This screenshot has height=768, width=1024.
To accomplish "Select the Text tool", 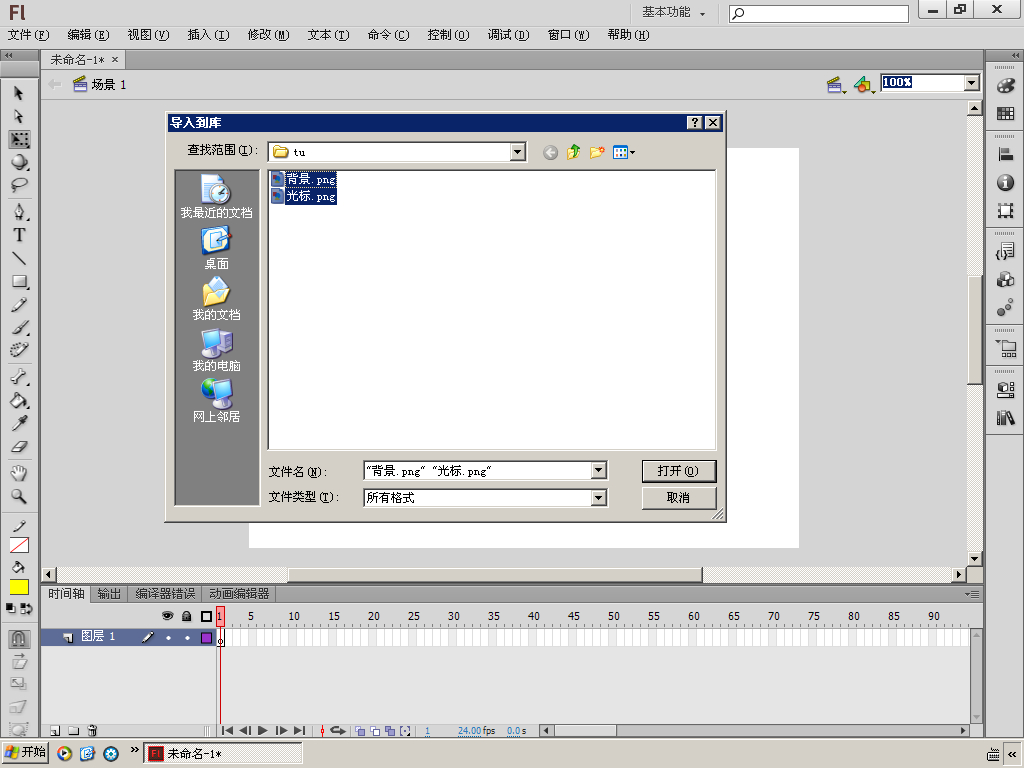I will point(19,234).
